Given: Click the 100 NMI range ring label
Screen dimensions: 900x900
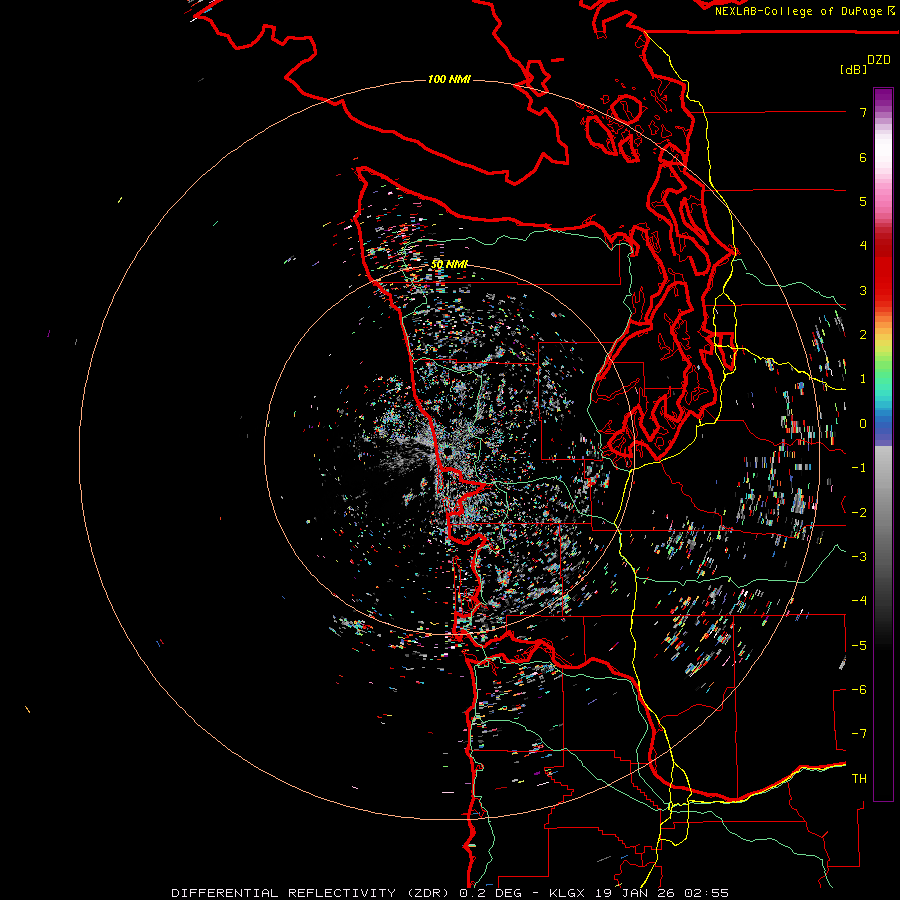Looking at the screenshot, I should [x=449, y=79].
